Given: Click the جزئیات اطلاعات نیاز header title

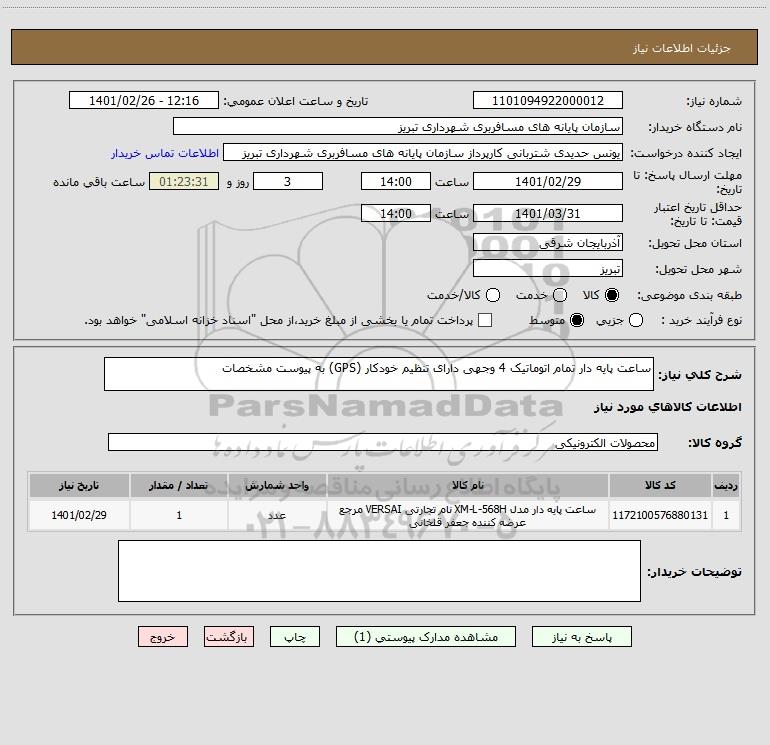Looking at the screenshot, I should (682, 48).
